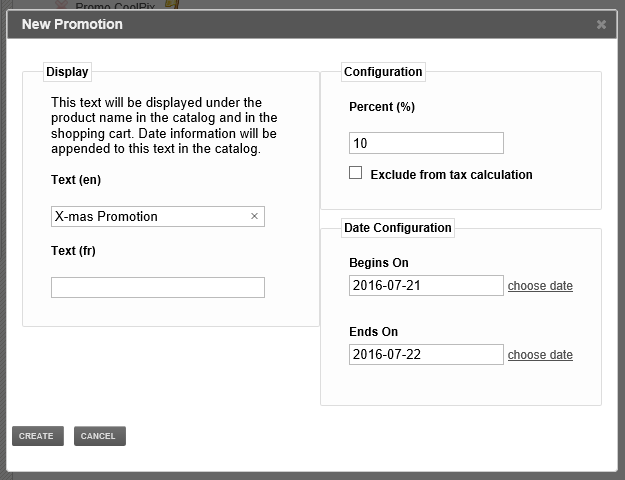625x480 pixels.
Task: Click the Begins On date field
Action: click(426, 285)
